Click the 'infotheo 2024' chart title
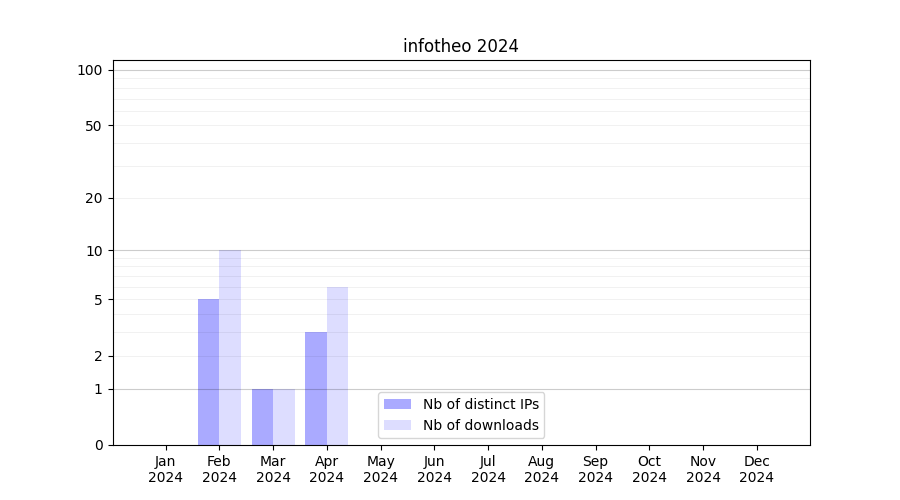 pos(460,46)
